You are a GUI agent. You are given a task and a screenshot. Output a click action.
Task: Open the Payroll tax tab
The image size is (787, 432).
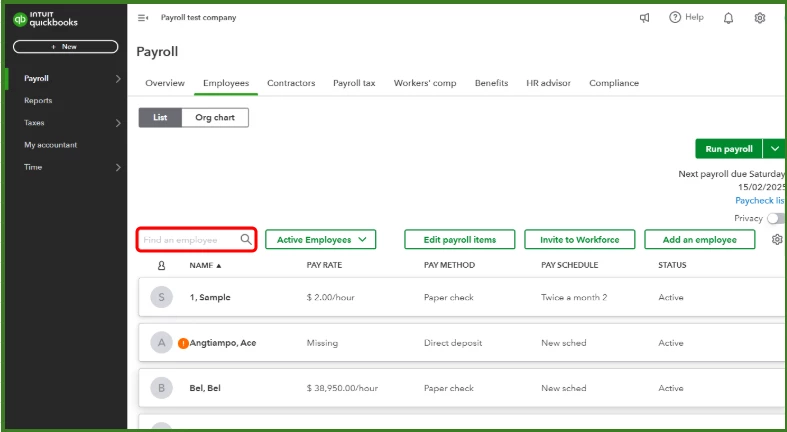point(354,83)
